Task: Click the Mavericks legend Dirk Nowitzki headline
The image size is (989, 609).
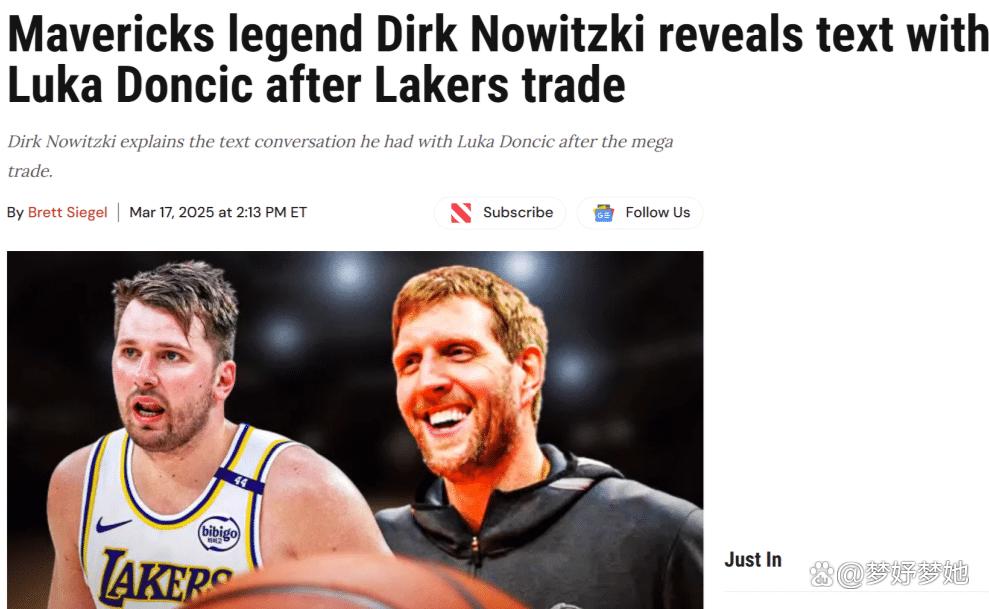Action: click(497, 59)
